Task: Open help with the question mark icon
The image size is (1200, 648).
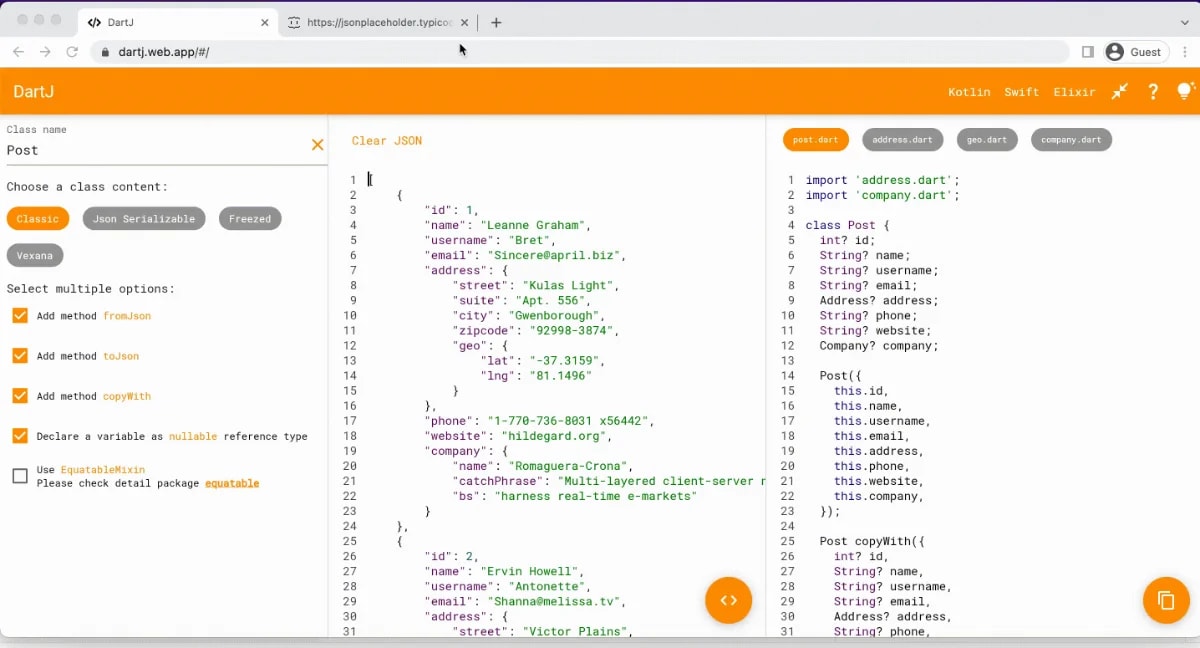Action: tap(1152, 91)
